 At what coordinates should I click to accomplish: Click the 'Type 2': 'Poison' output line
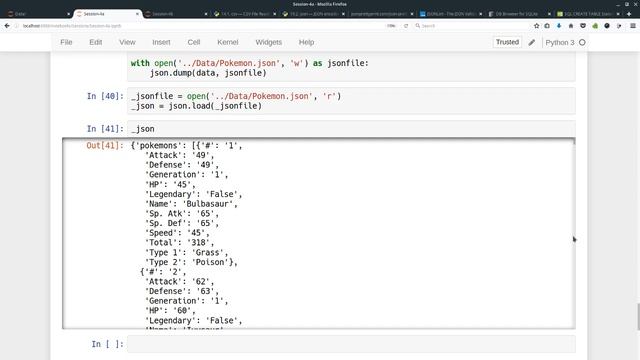coord(191,262)
